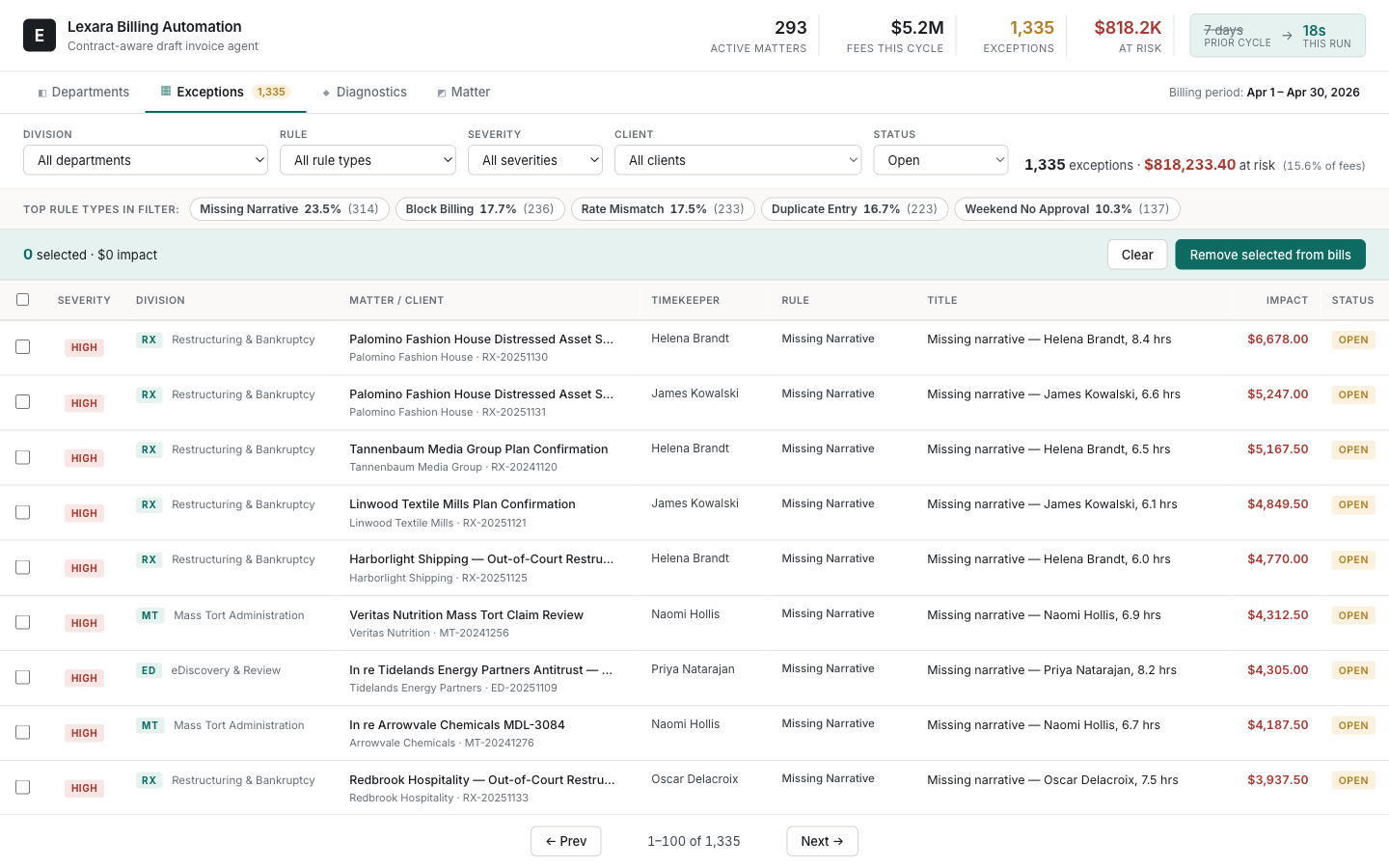
Task: Open the Severity 'All severities' dropdown
Action: tap(535, 160)
